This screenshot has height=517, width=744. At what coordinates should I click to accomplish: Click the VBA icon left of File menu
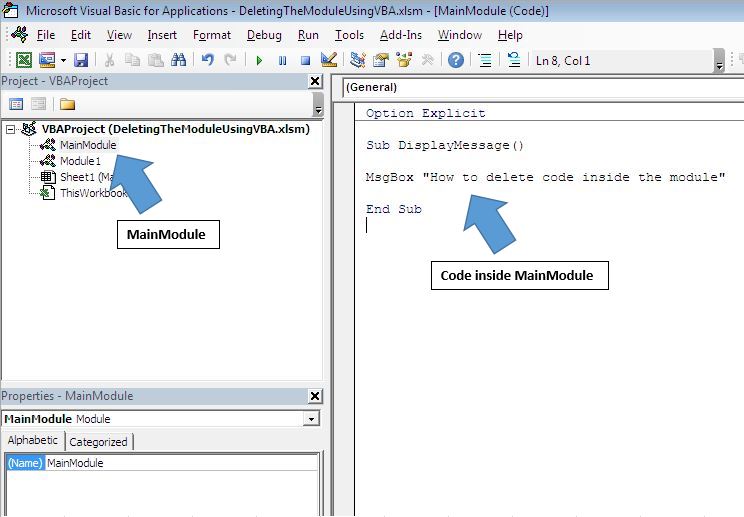pyautogui.click(x=20, y=35)
